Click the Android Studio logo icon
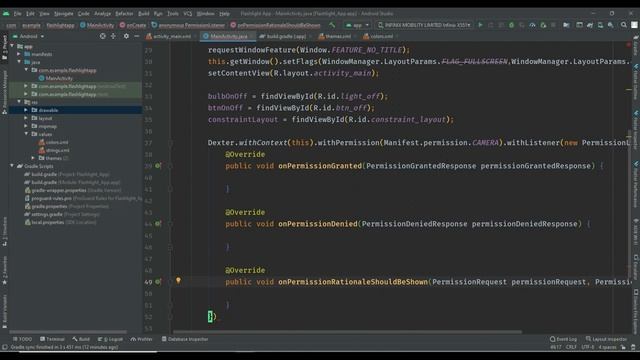Image resolution: width=640 pixels, height=360 pixels. [x=6, y=13]
